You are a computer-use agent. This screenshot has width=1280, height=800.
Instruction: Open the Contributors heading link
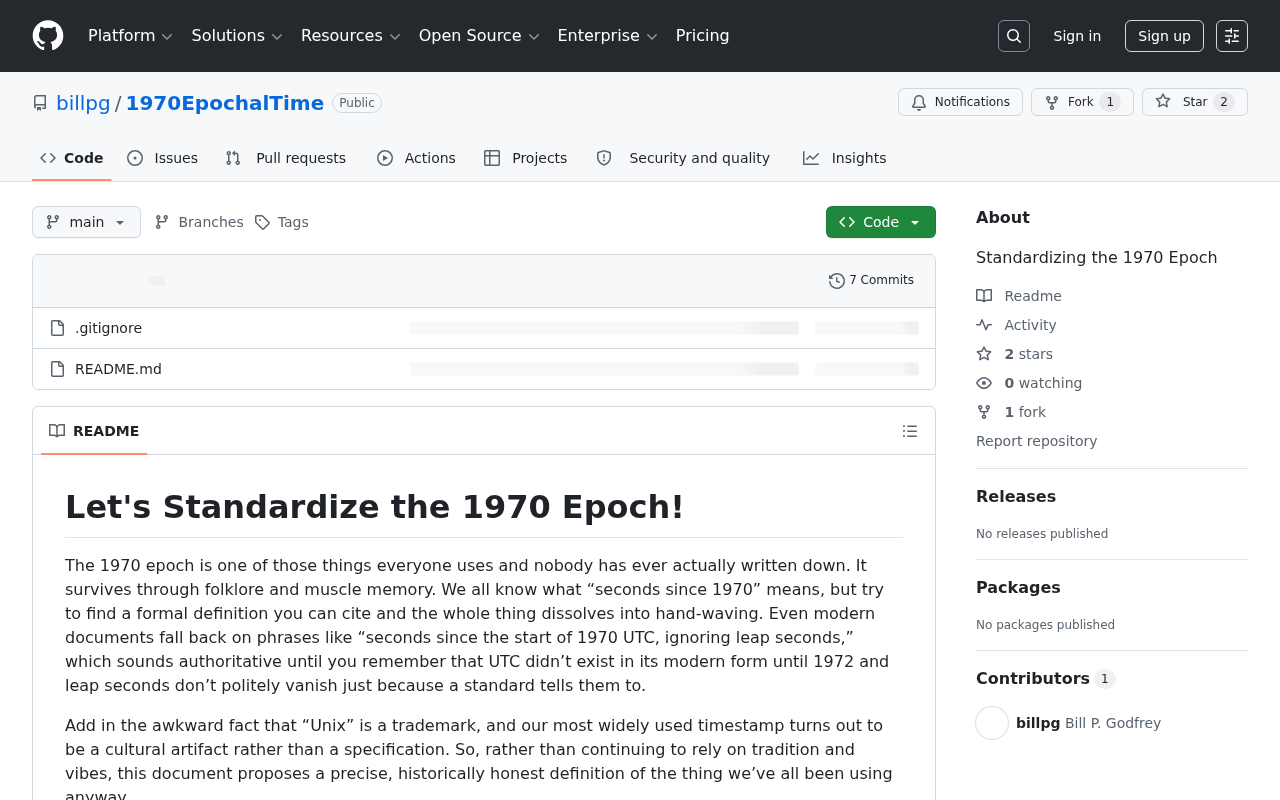coord(1045,679)
